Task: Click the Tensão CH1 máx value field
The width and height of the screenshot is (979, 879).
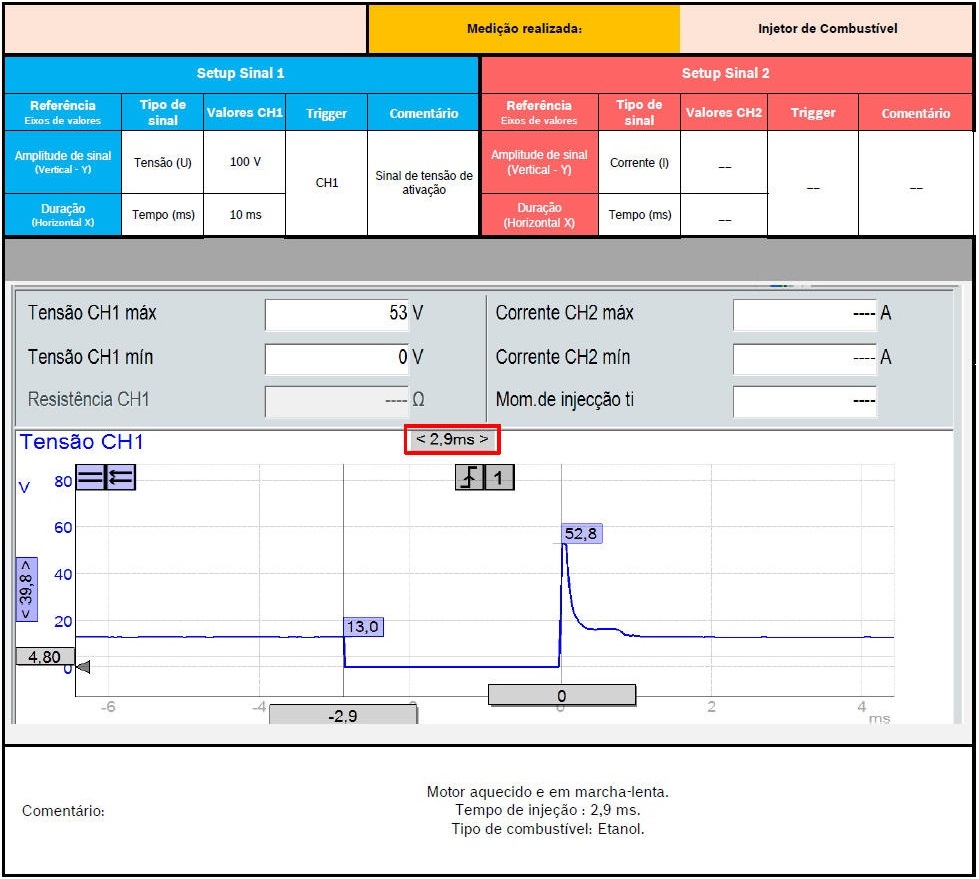Action: [337, 314]
